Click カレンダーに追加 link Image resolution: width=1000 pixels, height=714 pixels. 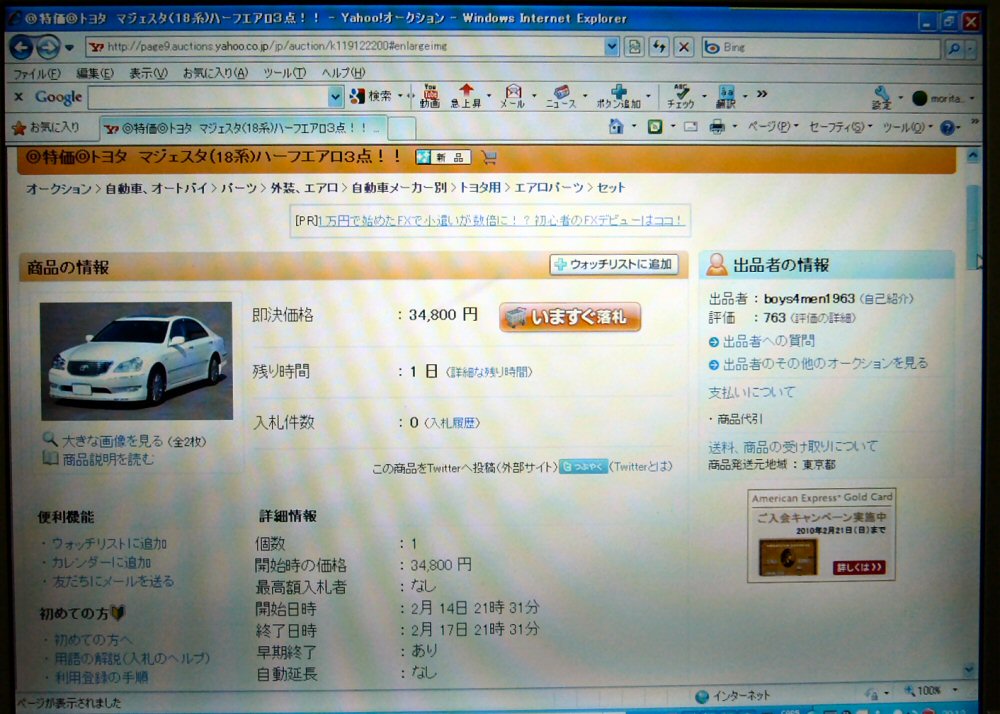pos(101,562)
